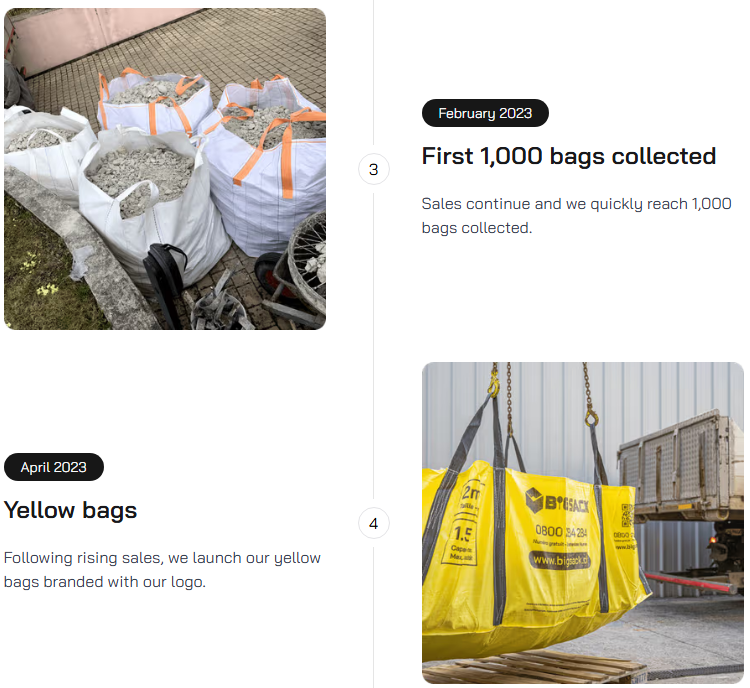750x688 pixels.
Task: Click the "Following rising sales" description paragraph
Action: pos(162,570)
